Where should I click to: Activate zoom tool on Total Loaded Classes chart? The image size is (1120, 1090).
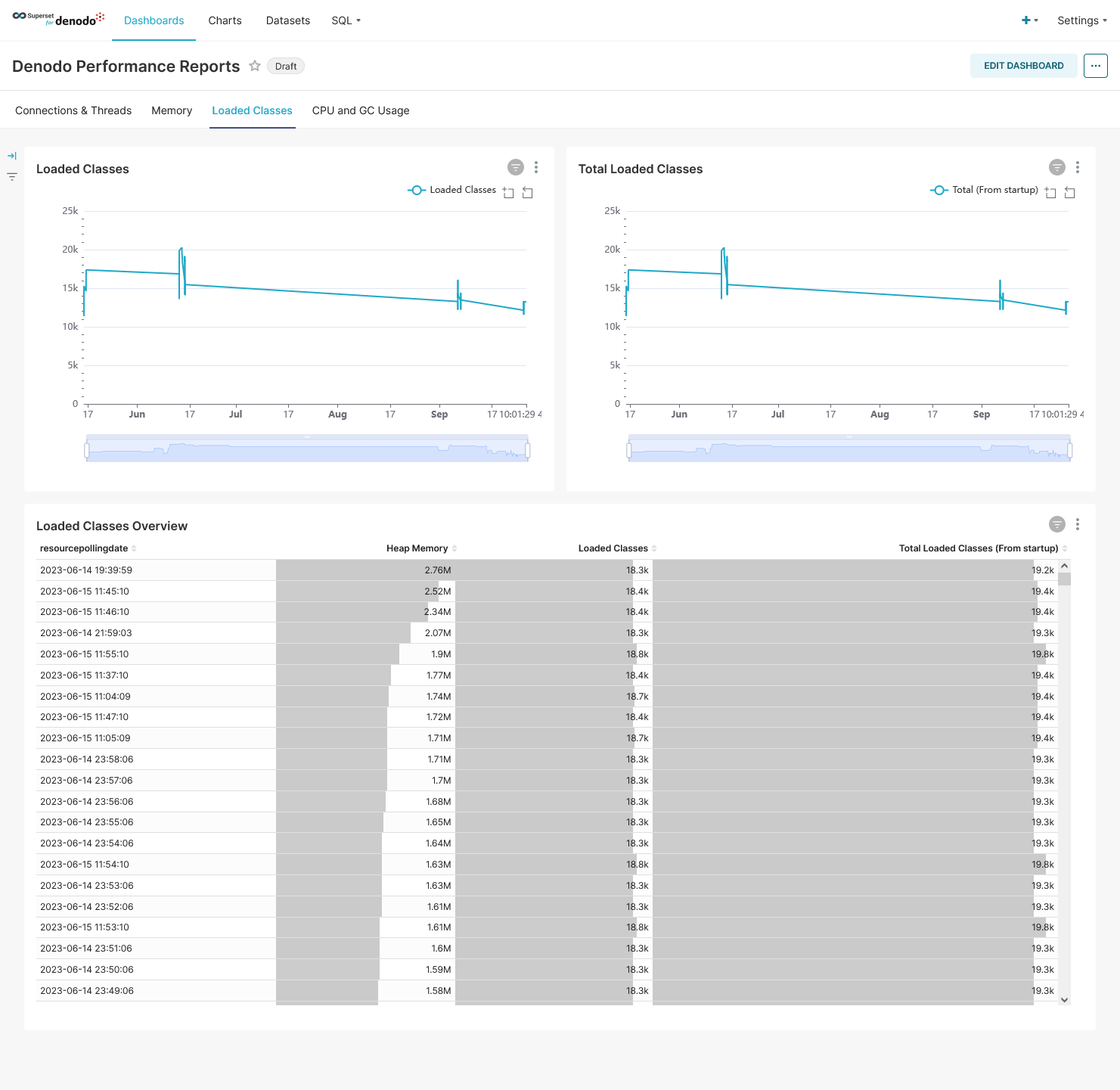[x=1050, y=193]
